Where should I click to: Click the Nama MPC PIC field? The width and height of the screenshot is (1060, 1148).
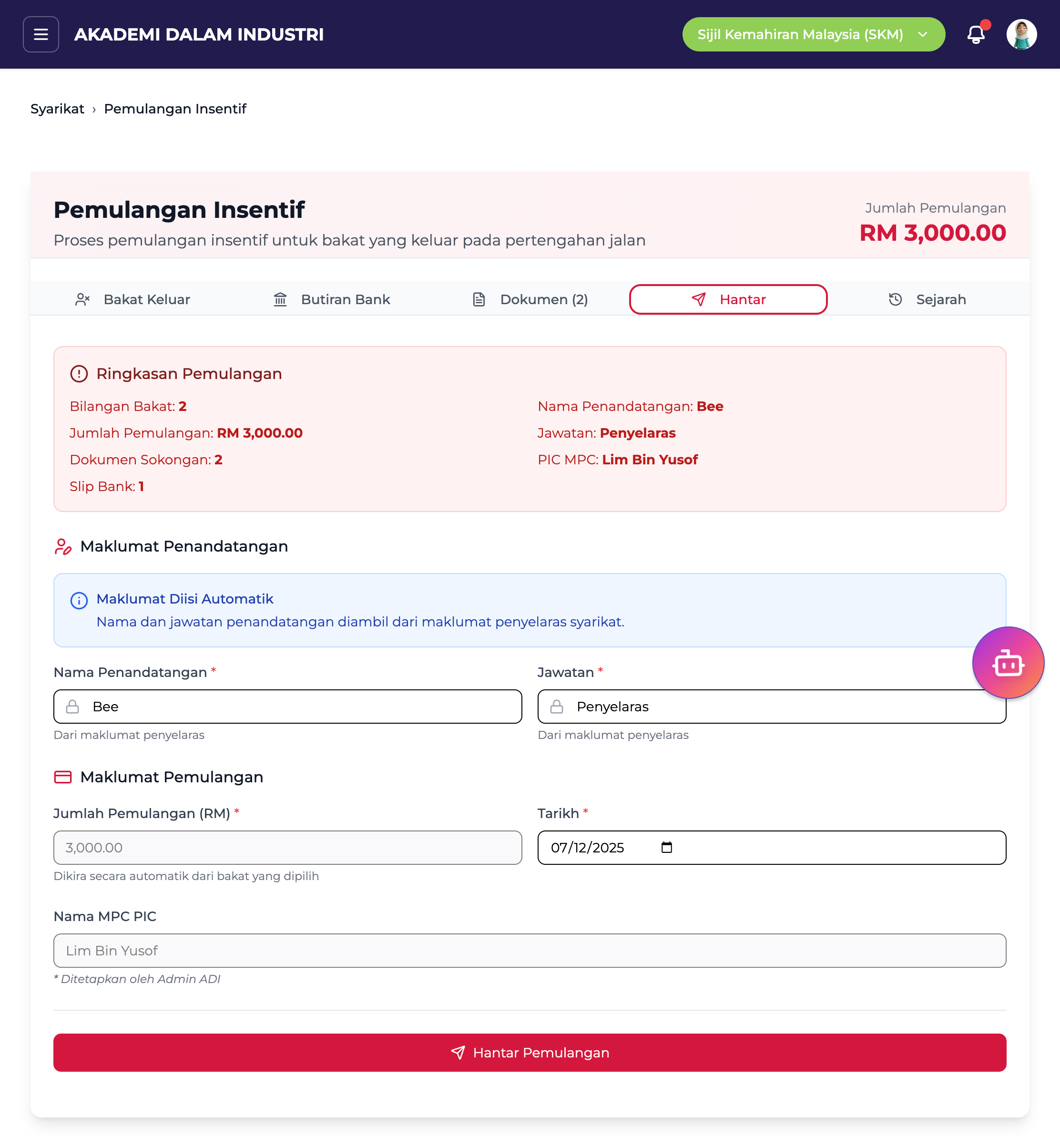click(x=530, y=951)
